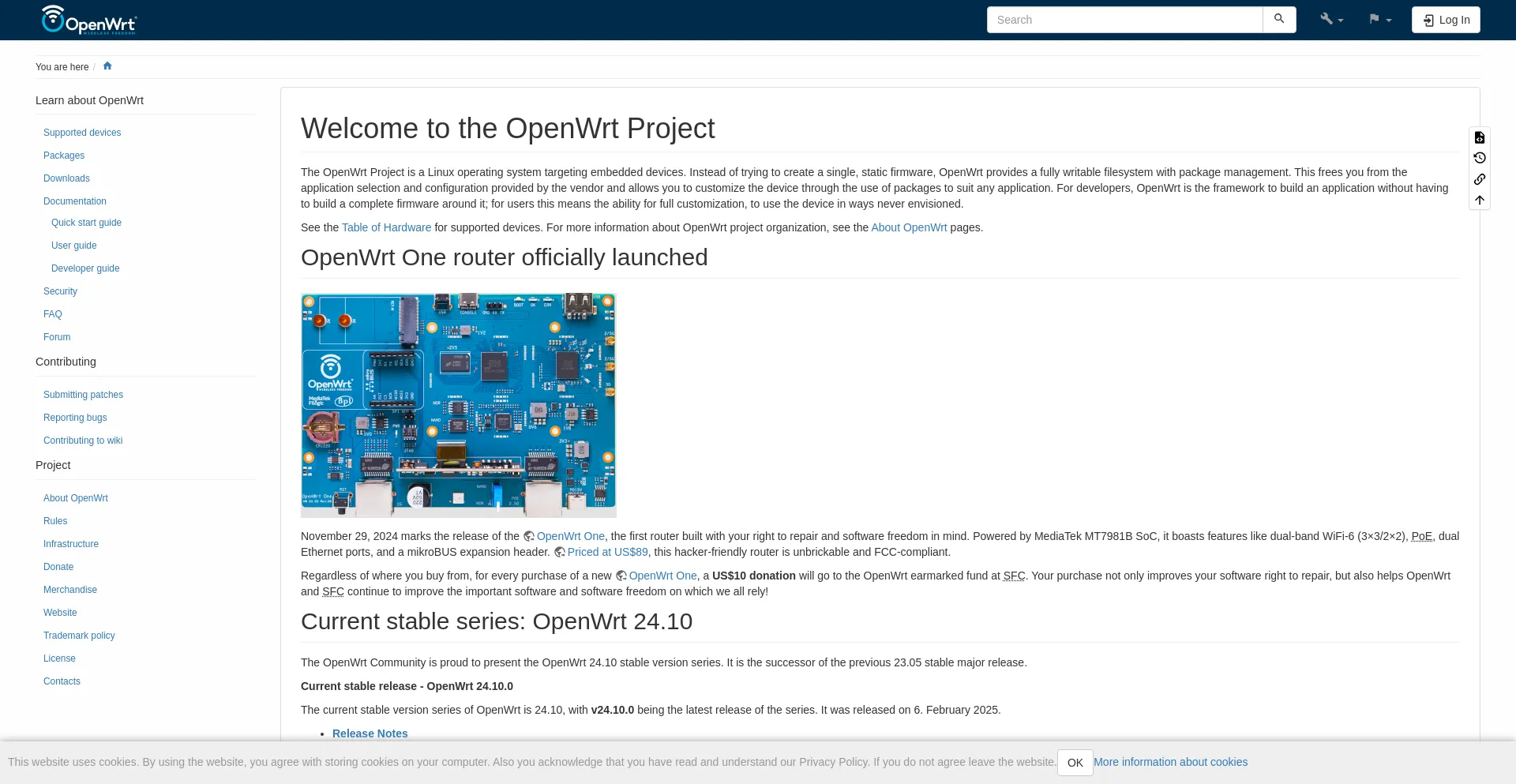Open Downloads sidebar link
Viewport: 1516px width, 784px height.
[x=66, y=178]
